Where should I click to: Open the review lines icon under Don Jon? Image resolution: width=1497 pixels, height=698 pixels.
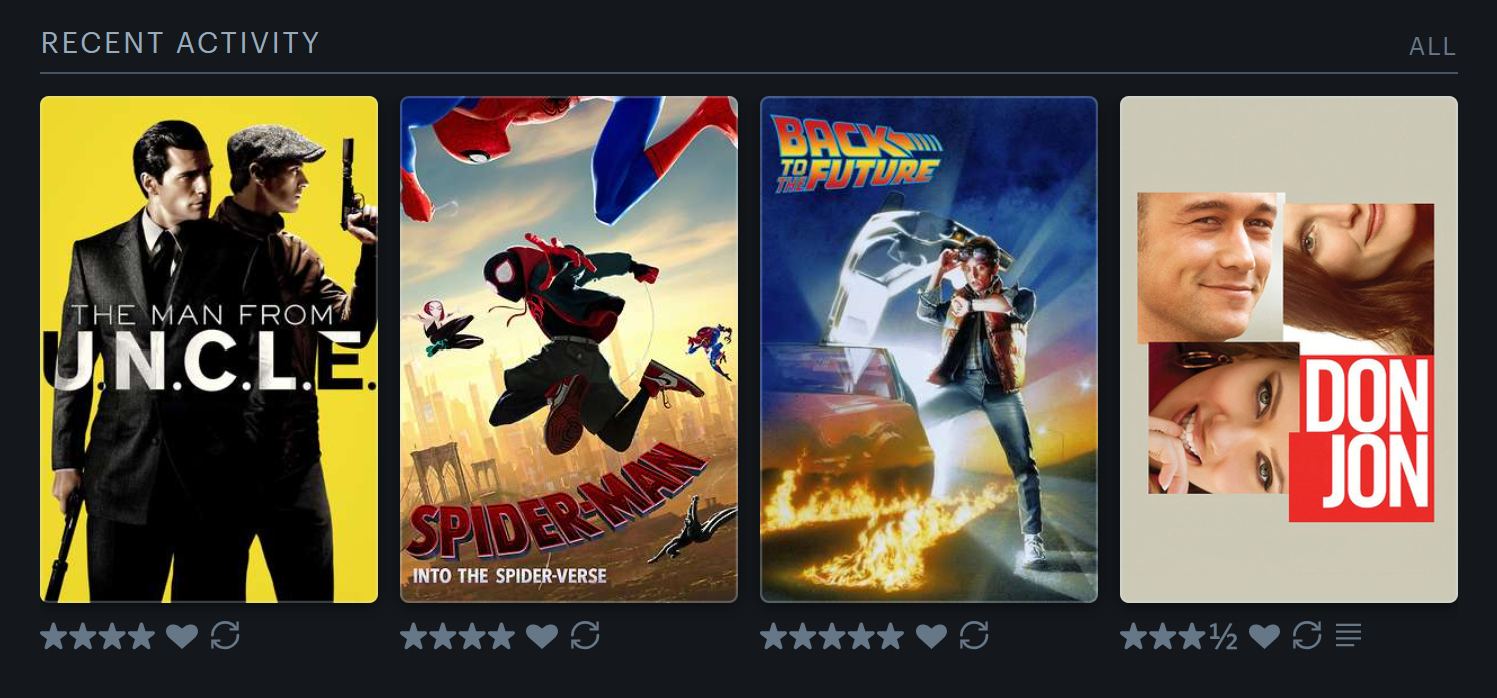coord(1349,635)
